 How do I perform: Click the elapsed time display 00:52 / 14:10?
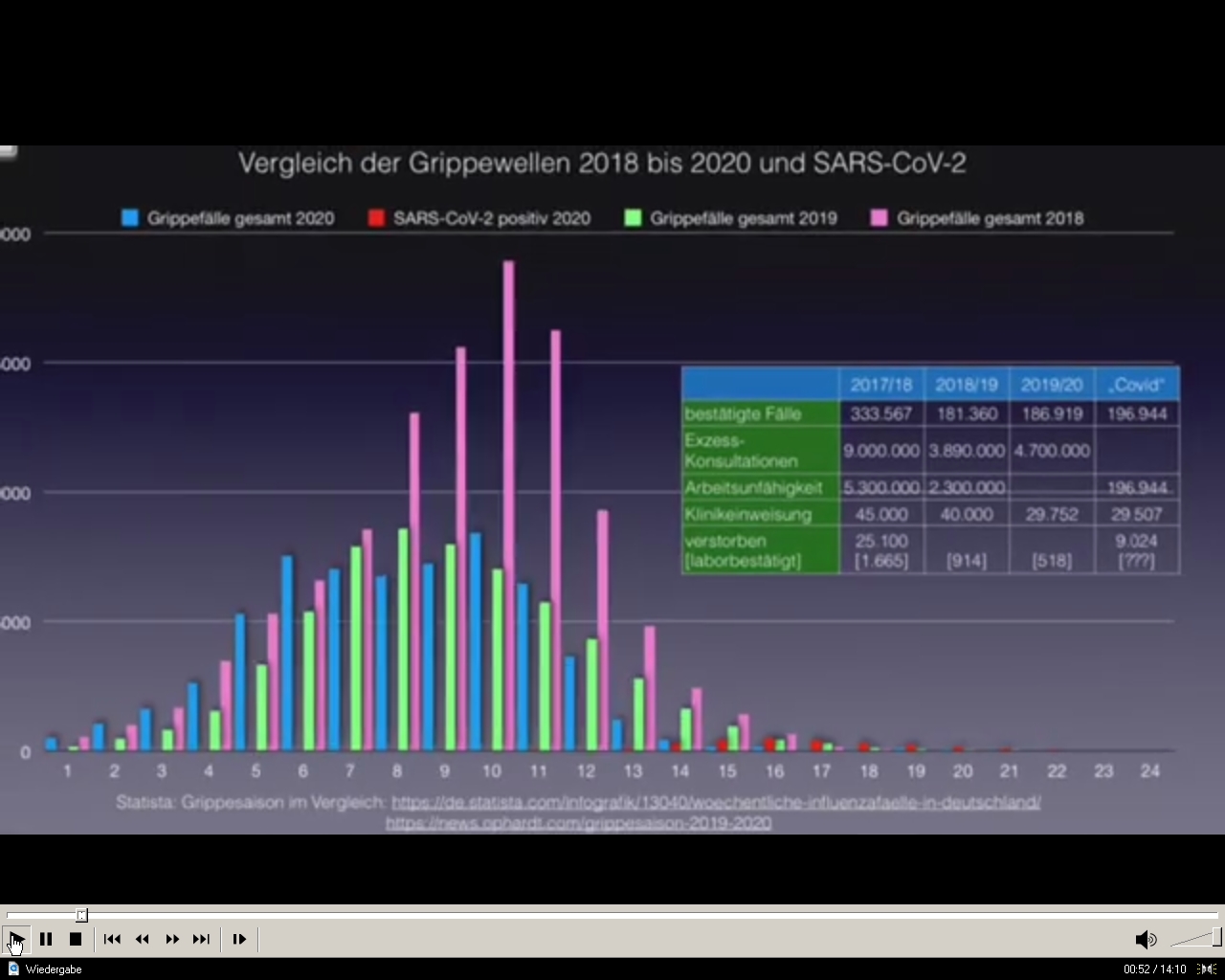coord(1154,969)
